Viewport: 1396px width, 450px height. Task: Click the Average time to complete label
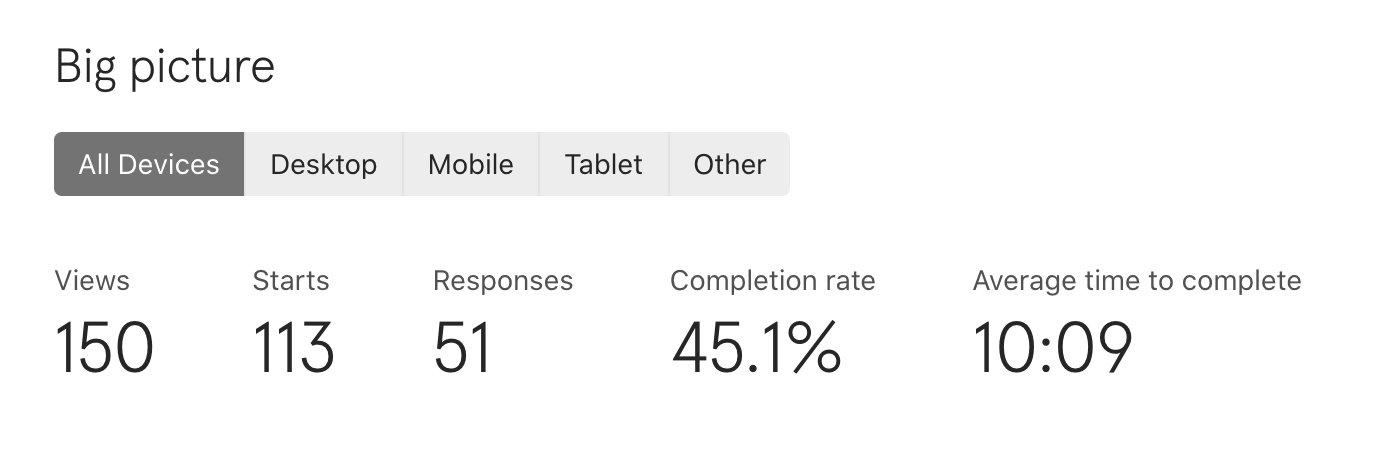click(1137, 281)
